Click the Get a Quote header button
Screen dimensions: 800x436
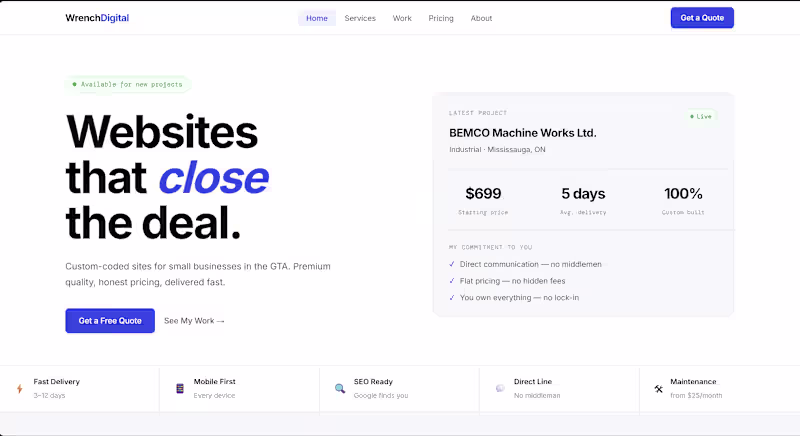(702, 18)
